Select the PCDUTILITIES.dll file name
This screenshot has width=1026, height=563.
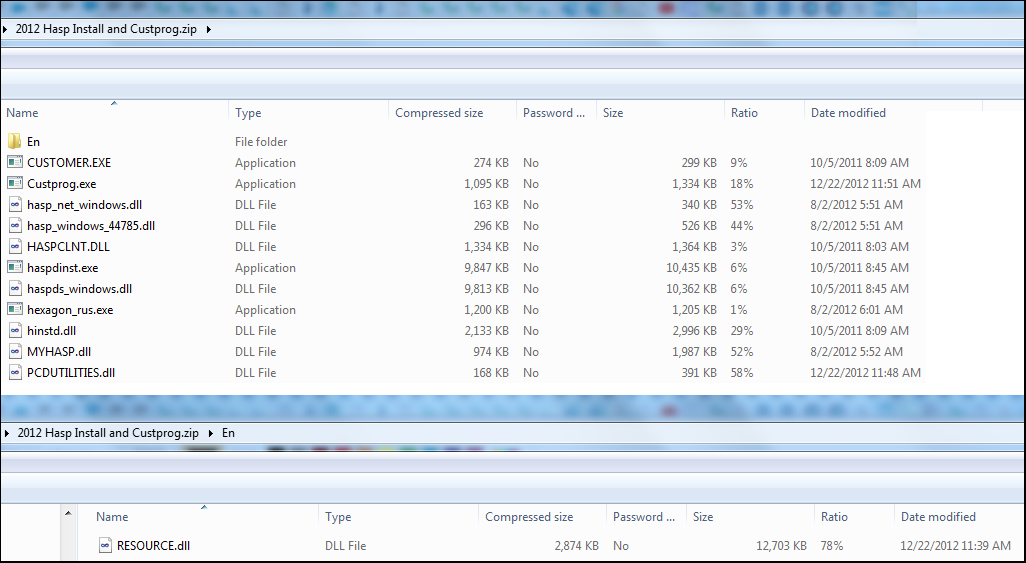click(x=71, y=372)
